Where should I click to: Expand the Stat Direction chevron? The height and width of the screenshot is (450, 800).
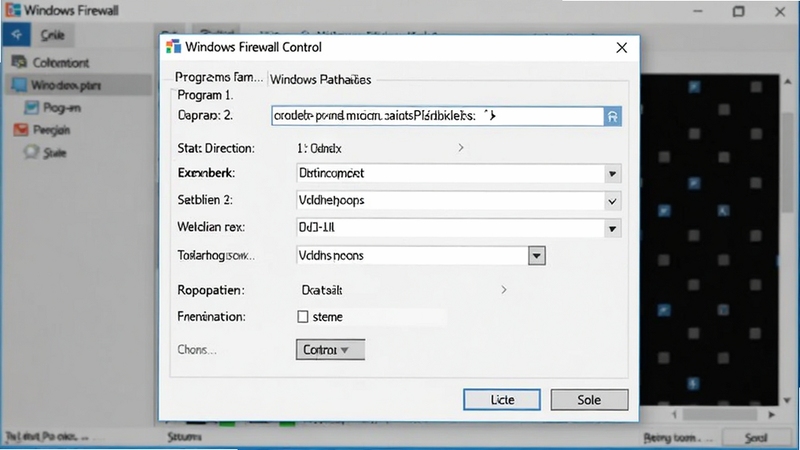point(461,148)
